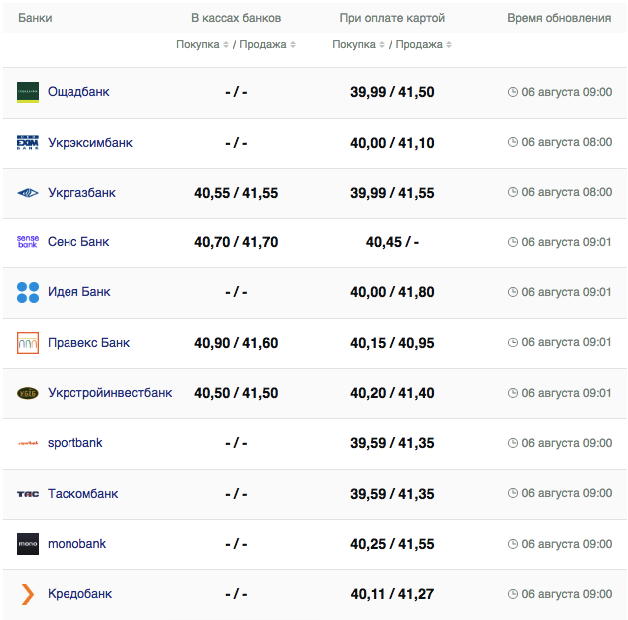The width and height of the screenshot is (628, 620).
Task: Click the Укрстройинвестбанк logo icon
Action: point(28,393)
